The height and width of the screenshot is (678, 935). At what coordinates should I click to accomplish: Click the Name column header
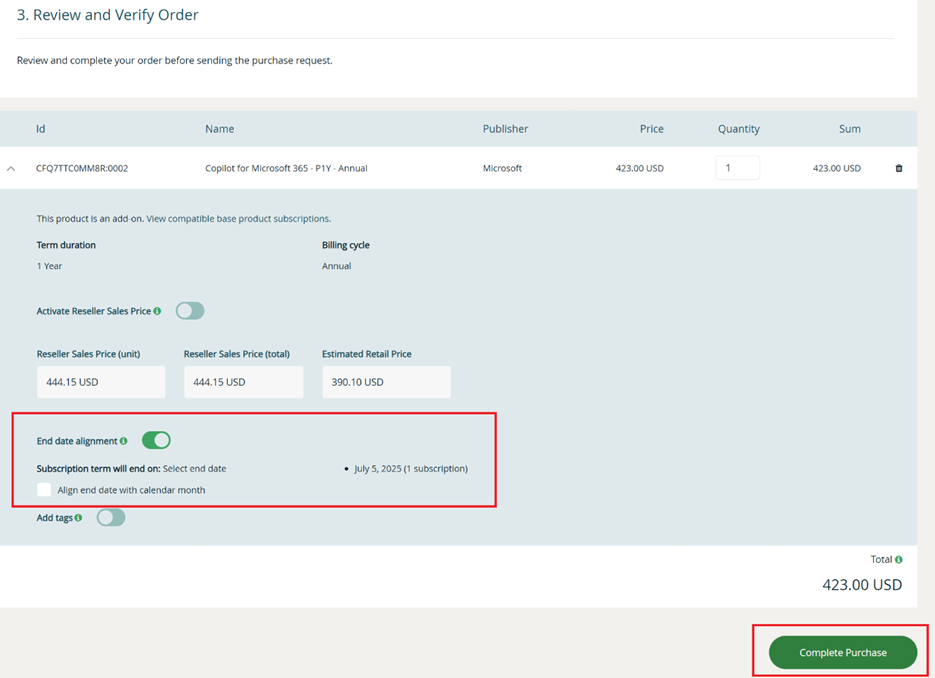click(219, 129)
